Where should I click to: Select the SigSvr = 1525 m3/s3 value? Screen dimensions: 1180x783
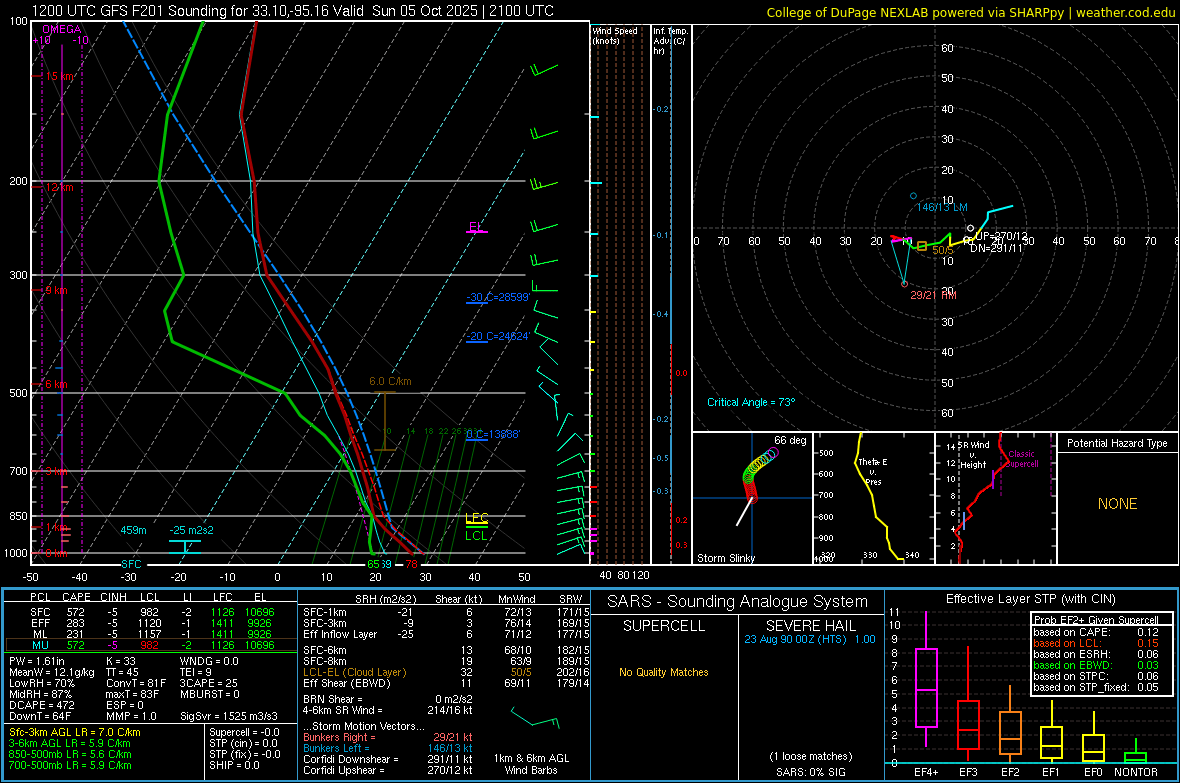[229, 716]
